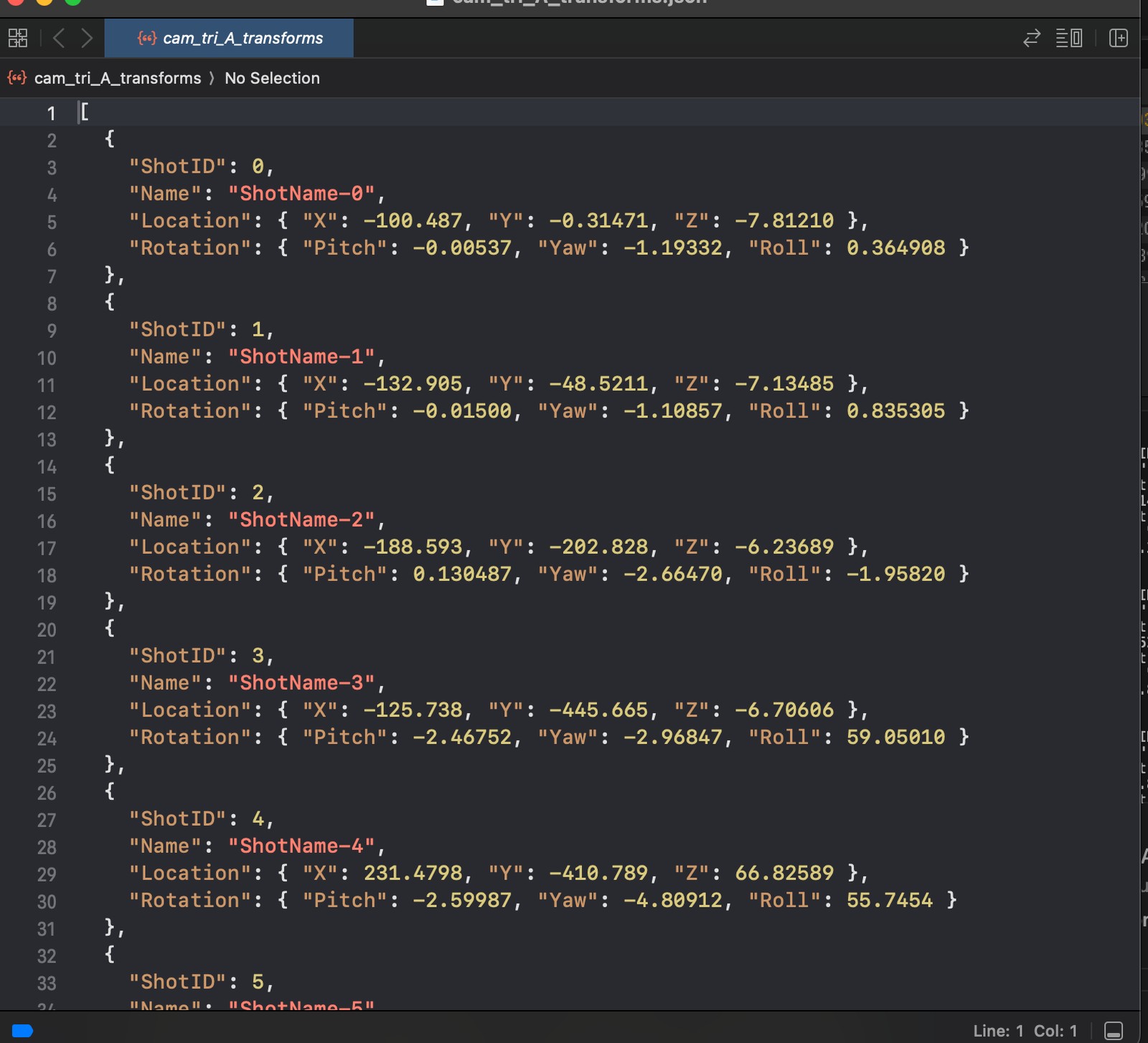This screenshot has height=1043, width=1148.
Task: Click the Roll value 0.835305
Action: tap(896, 411)
